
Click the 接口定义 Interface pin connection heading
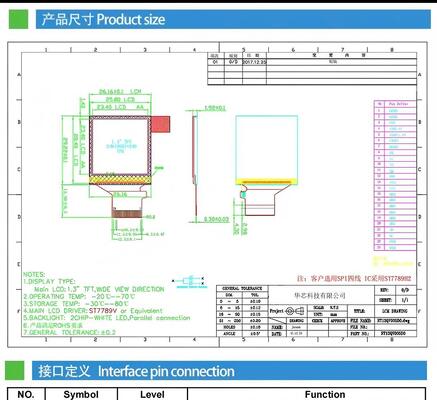click(136, 371)
